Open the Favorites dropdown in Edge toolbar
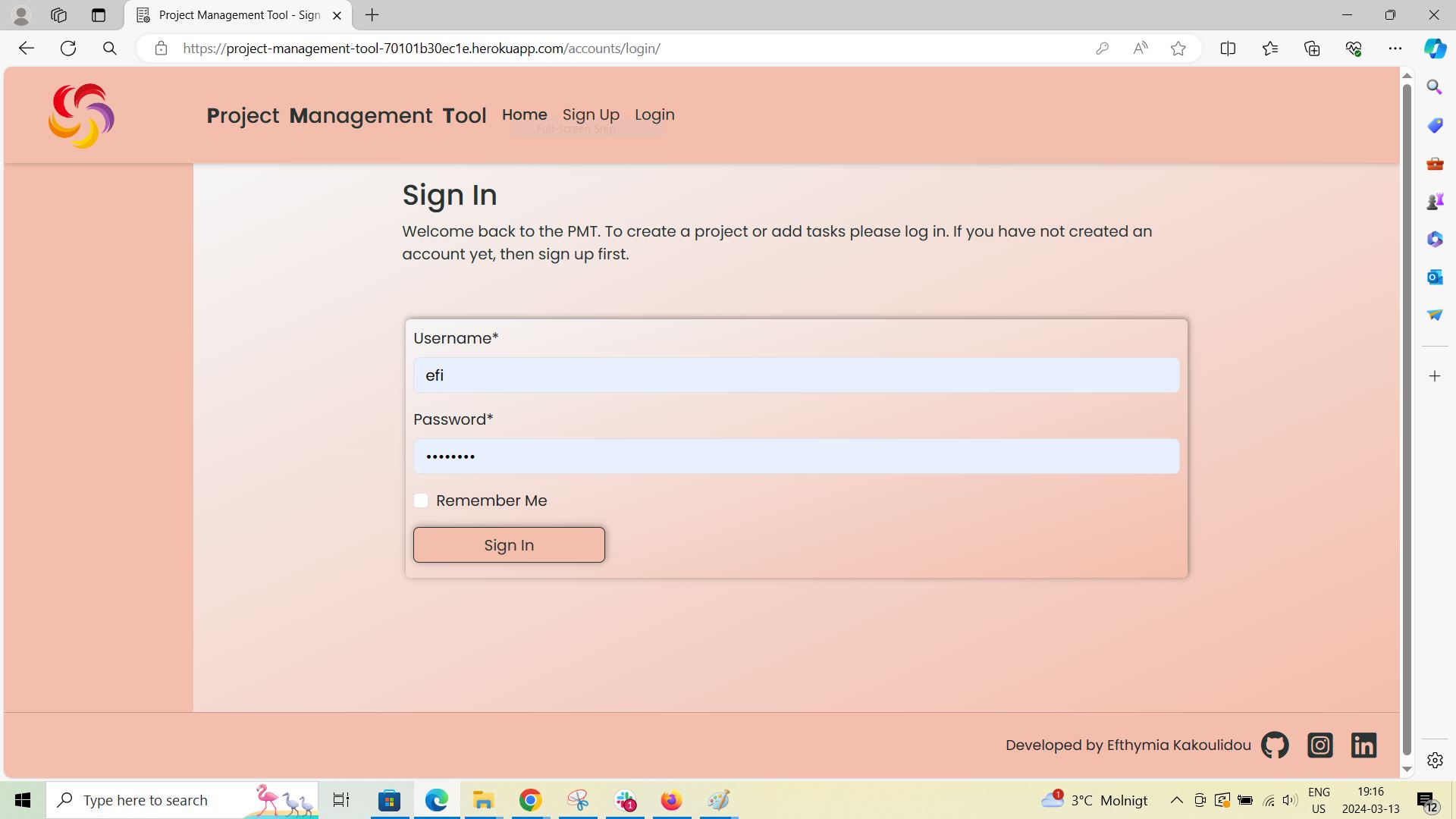This screenshot has width=1456, height=819. pos(1270,48)
